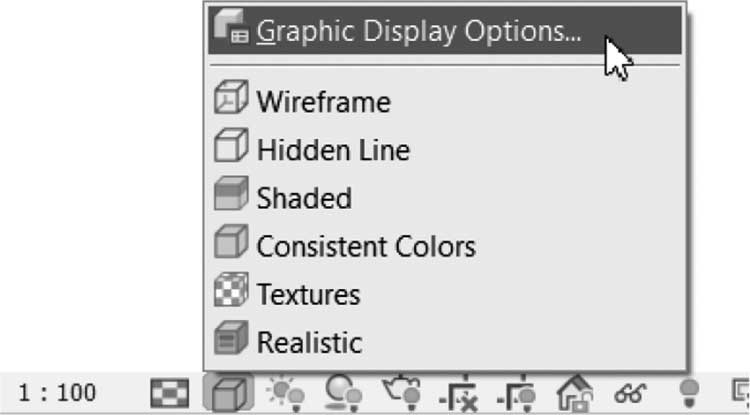
Task: Click the Textures checkered cube icon
Action: click(231, 290)
